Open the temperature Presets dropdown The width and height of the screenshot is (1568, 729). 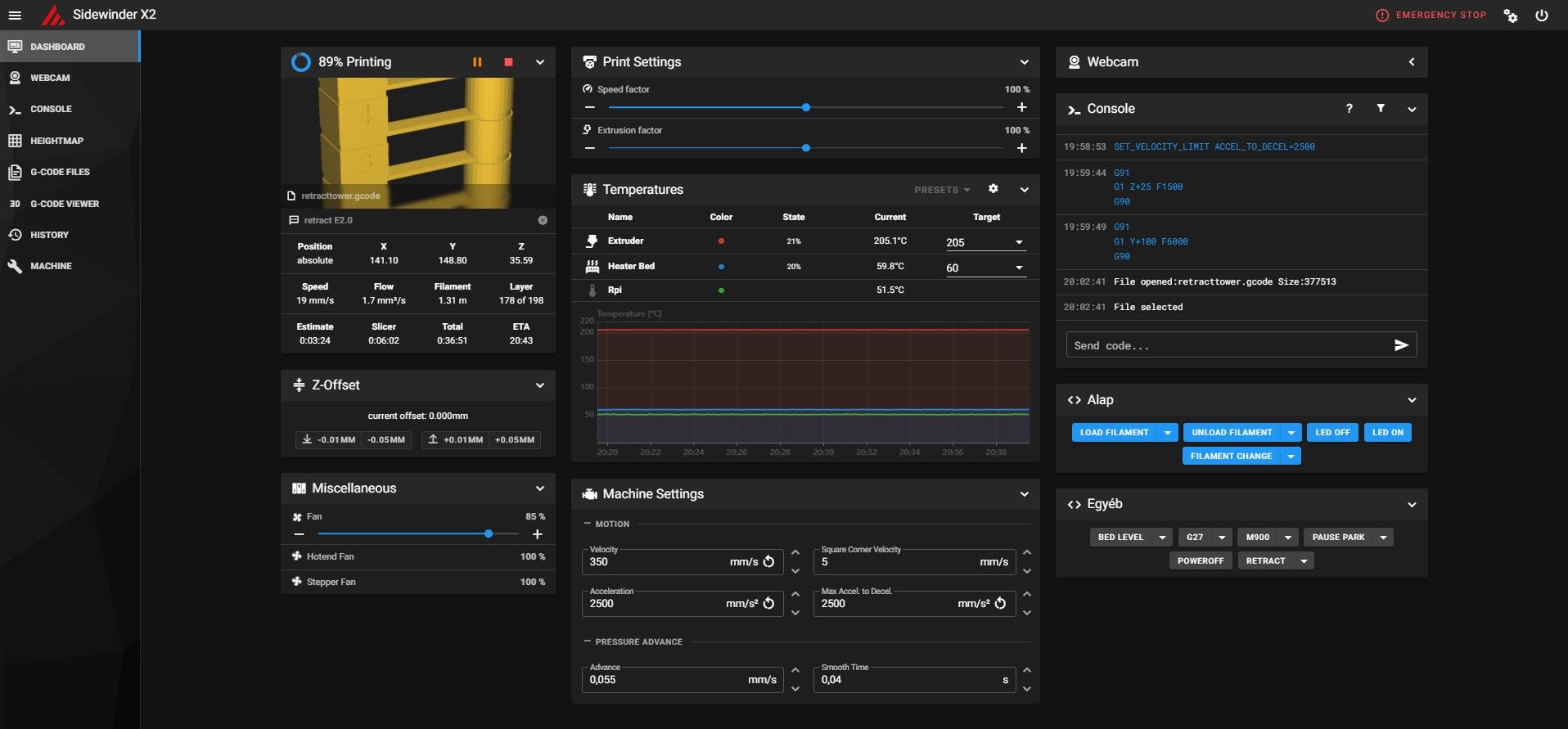point(942,190)
